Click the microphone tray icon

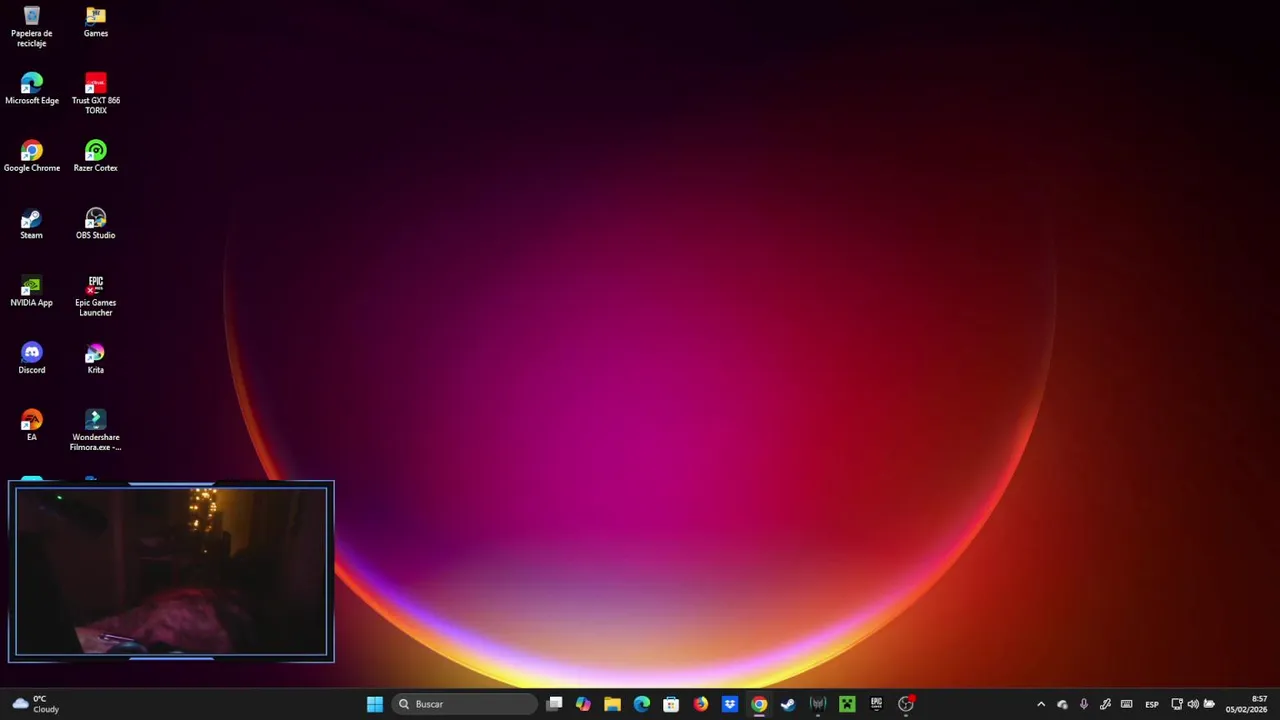tap(1084, 704)
